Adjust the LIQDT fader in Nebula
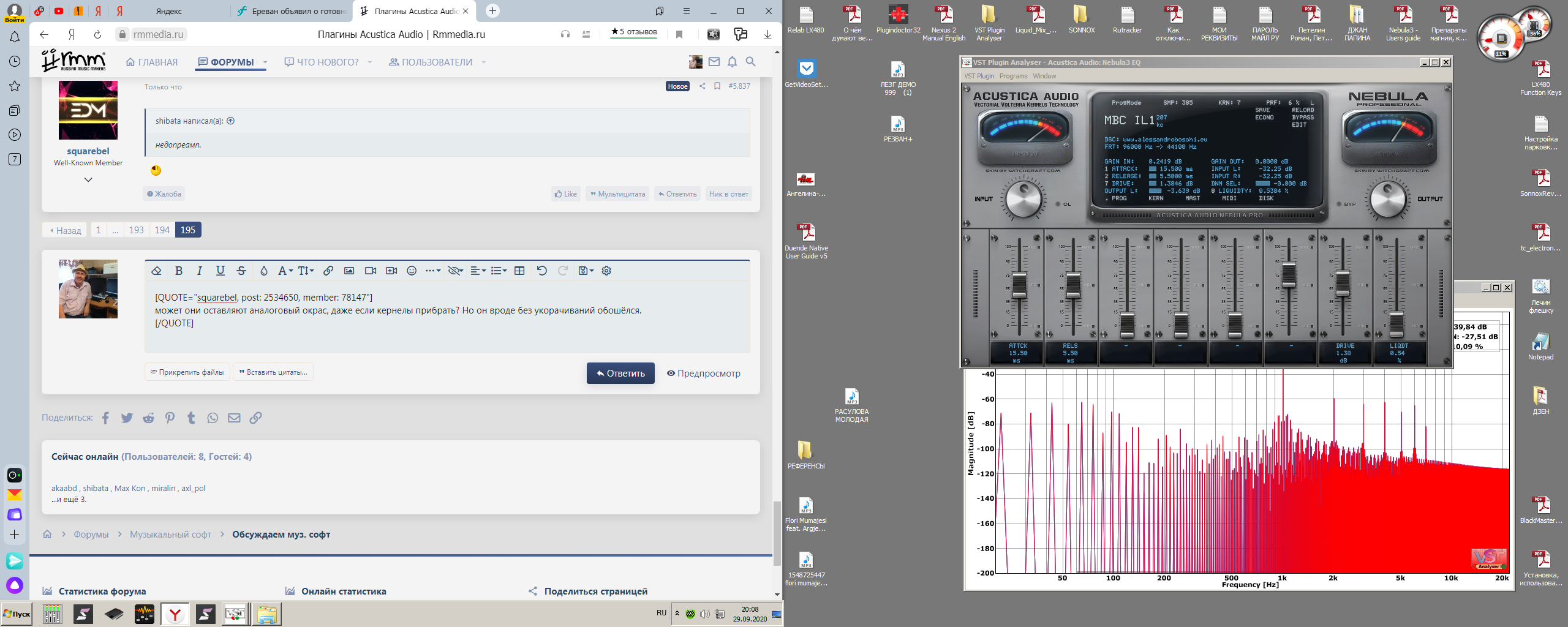This screenshot has width=1568, height=627. tap(1396, 324)
